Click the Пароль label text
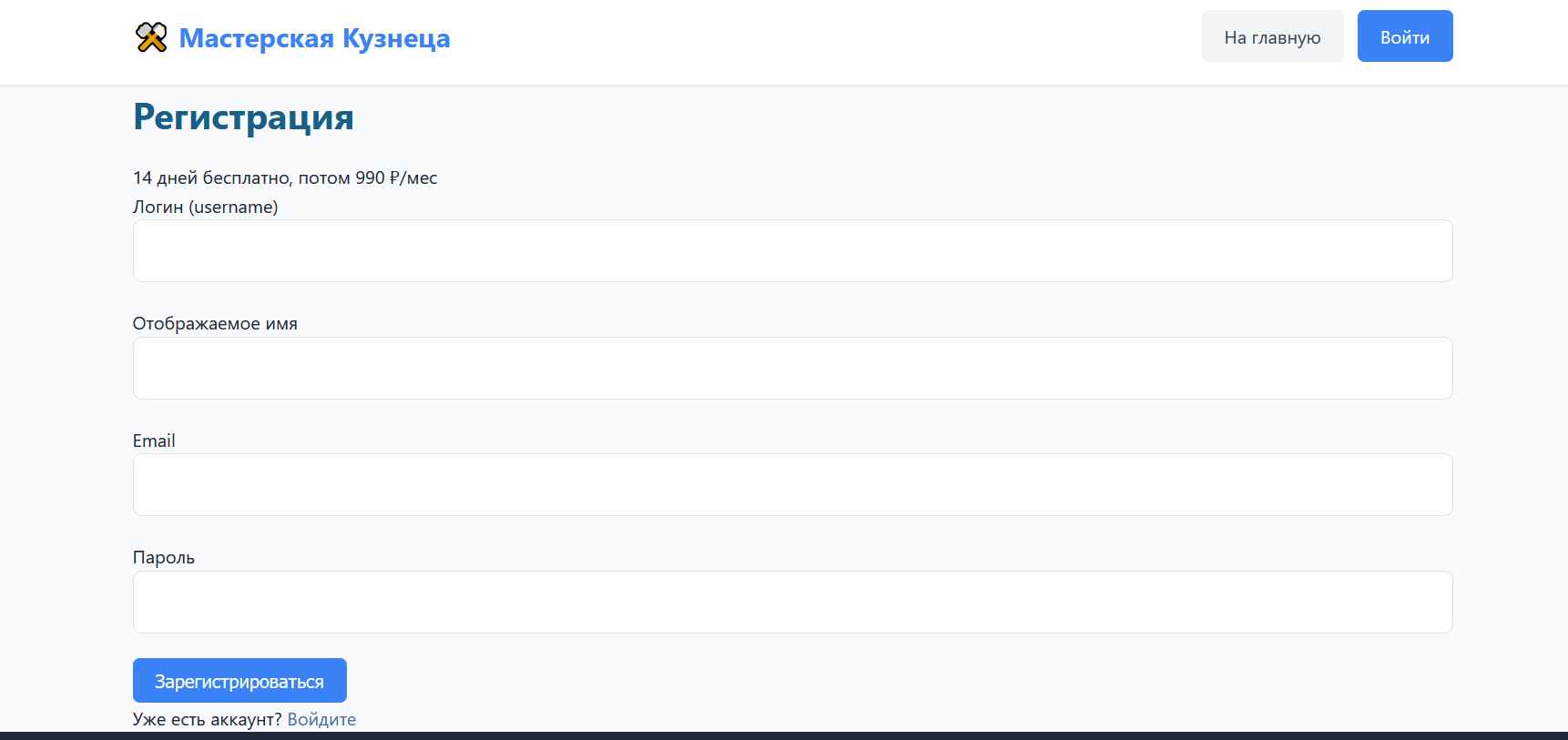The height and width of the screenshot is (740, 1568). coord(164,558)
